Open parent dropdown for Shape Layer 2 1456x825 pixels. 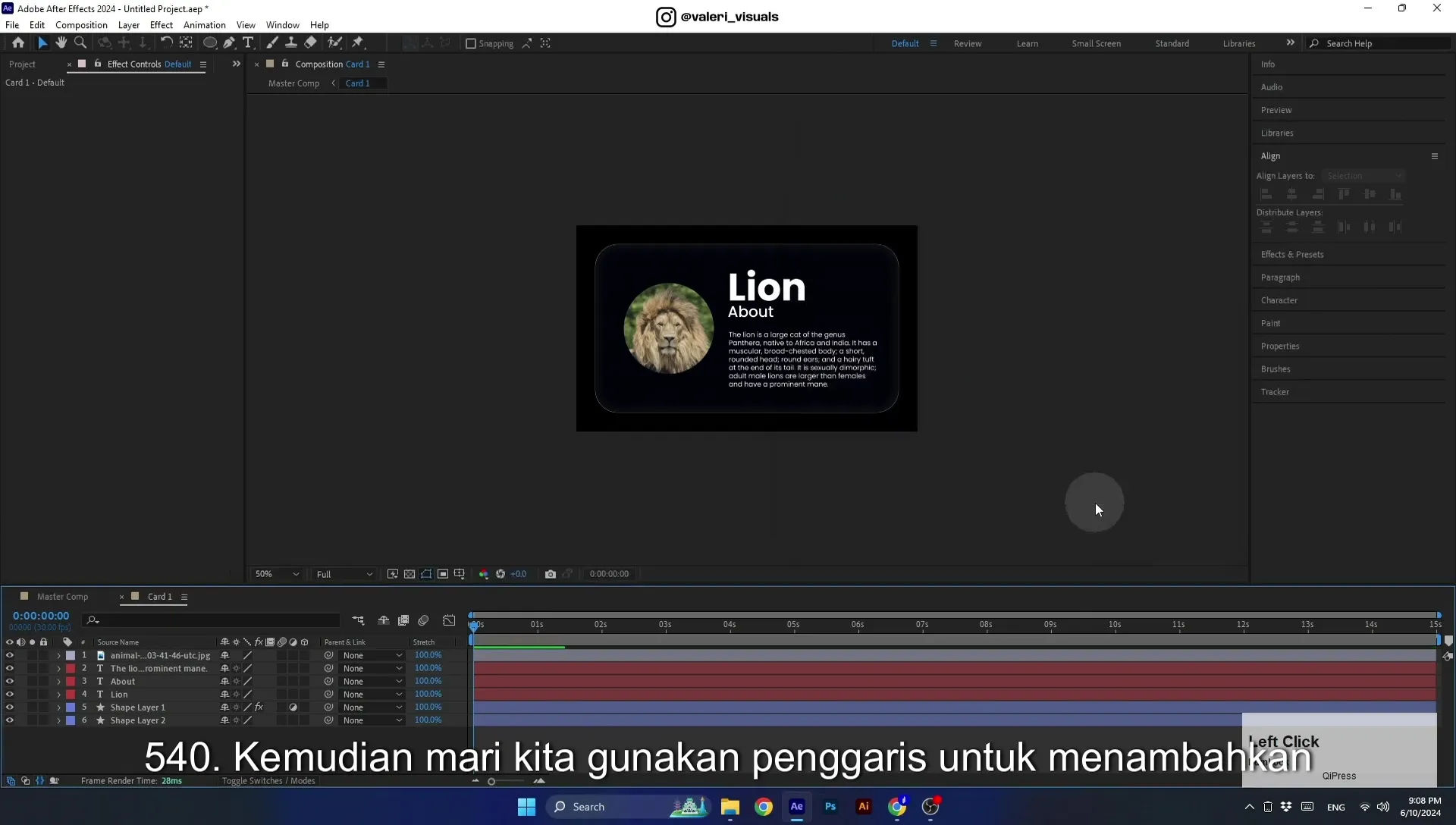tap(372, 720)
